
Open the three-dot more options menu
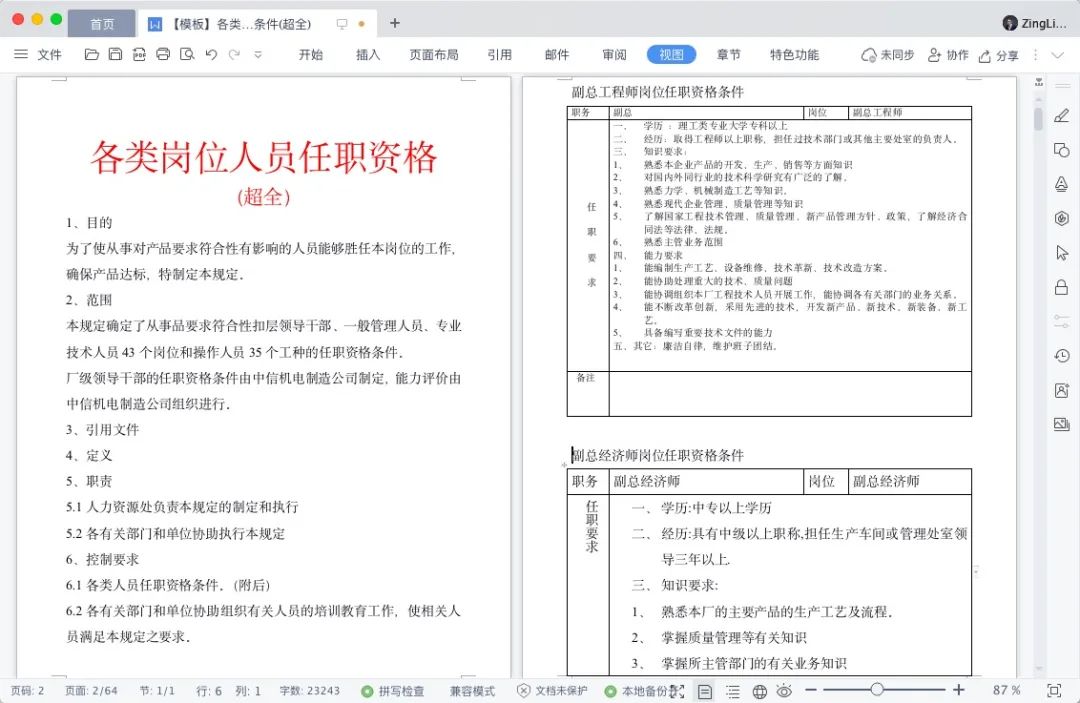[1035, 54]
